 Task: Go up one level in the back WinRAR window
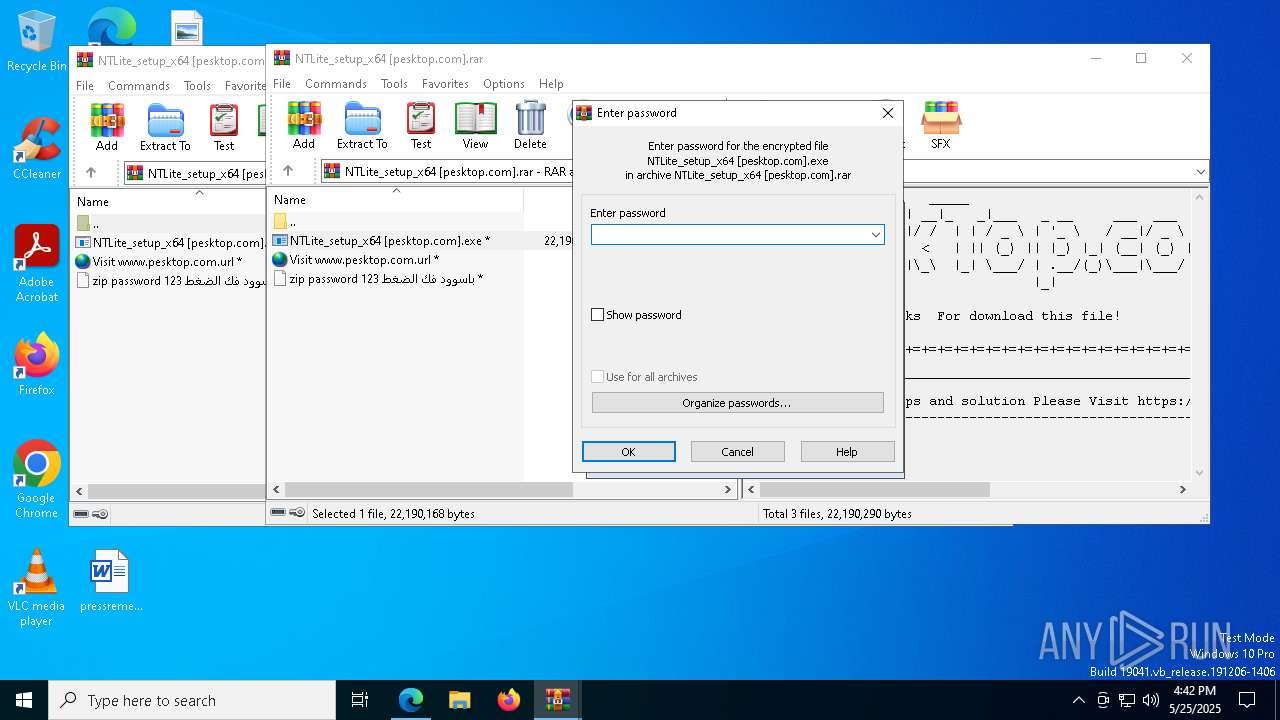click(x=91, y=173)
